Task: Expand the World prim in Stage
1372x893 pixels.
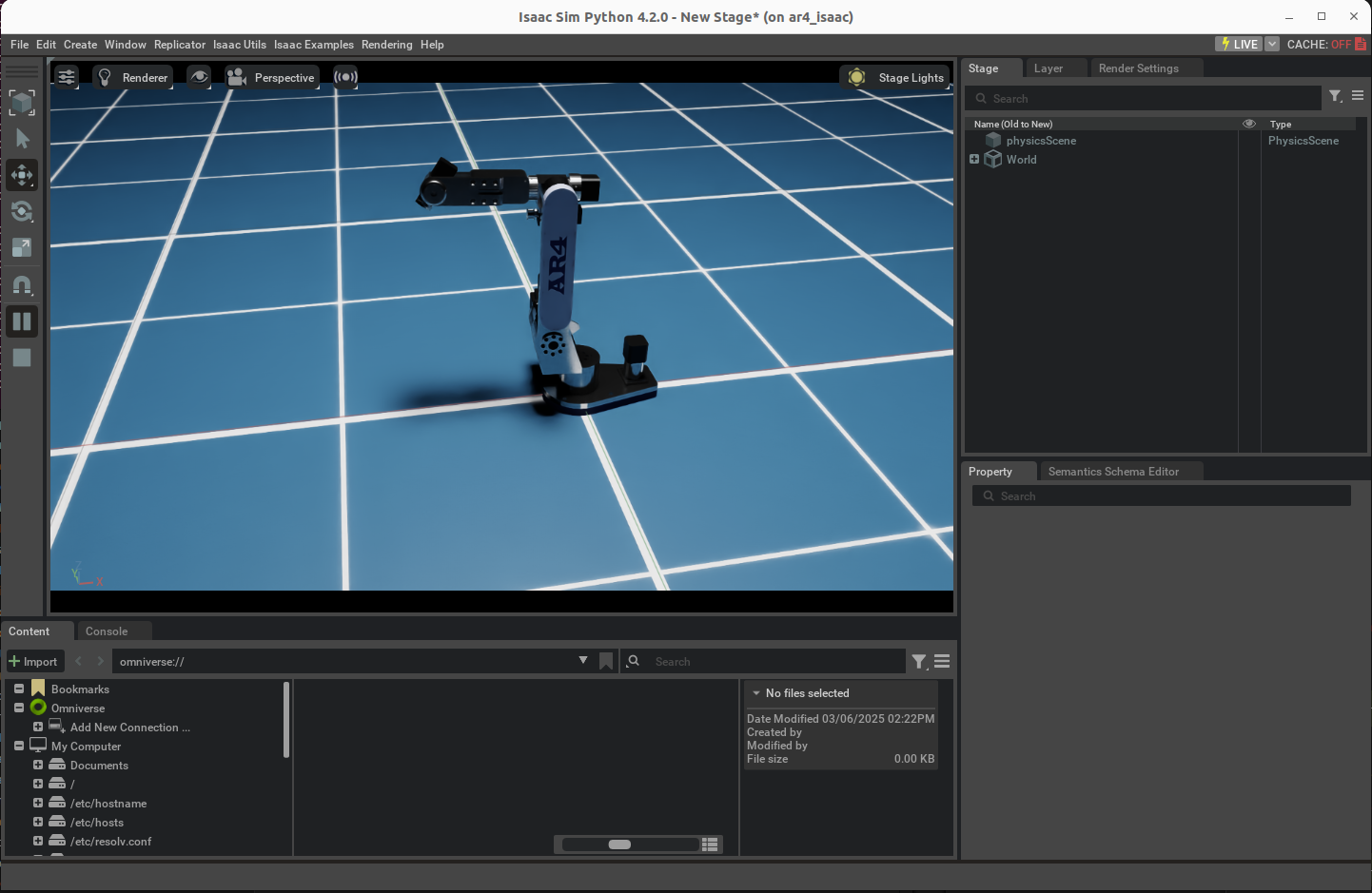Action: pyautogui.click(x=974, y=159)
